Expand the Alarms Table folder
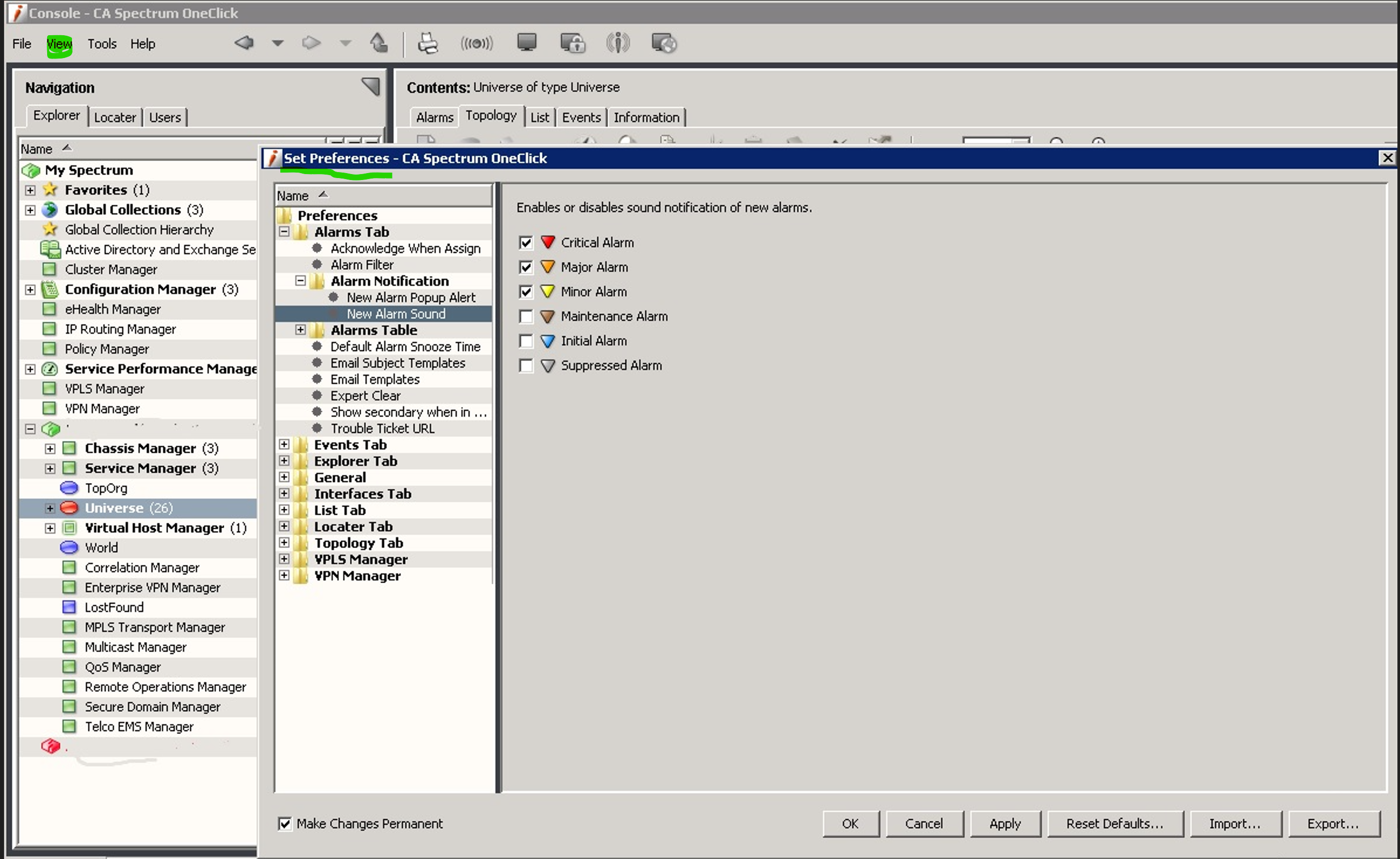The height and width of the screenshot is (859, 1400). click(x=300, y=330)
